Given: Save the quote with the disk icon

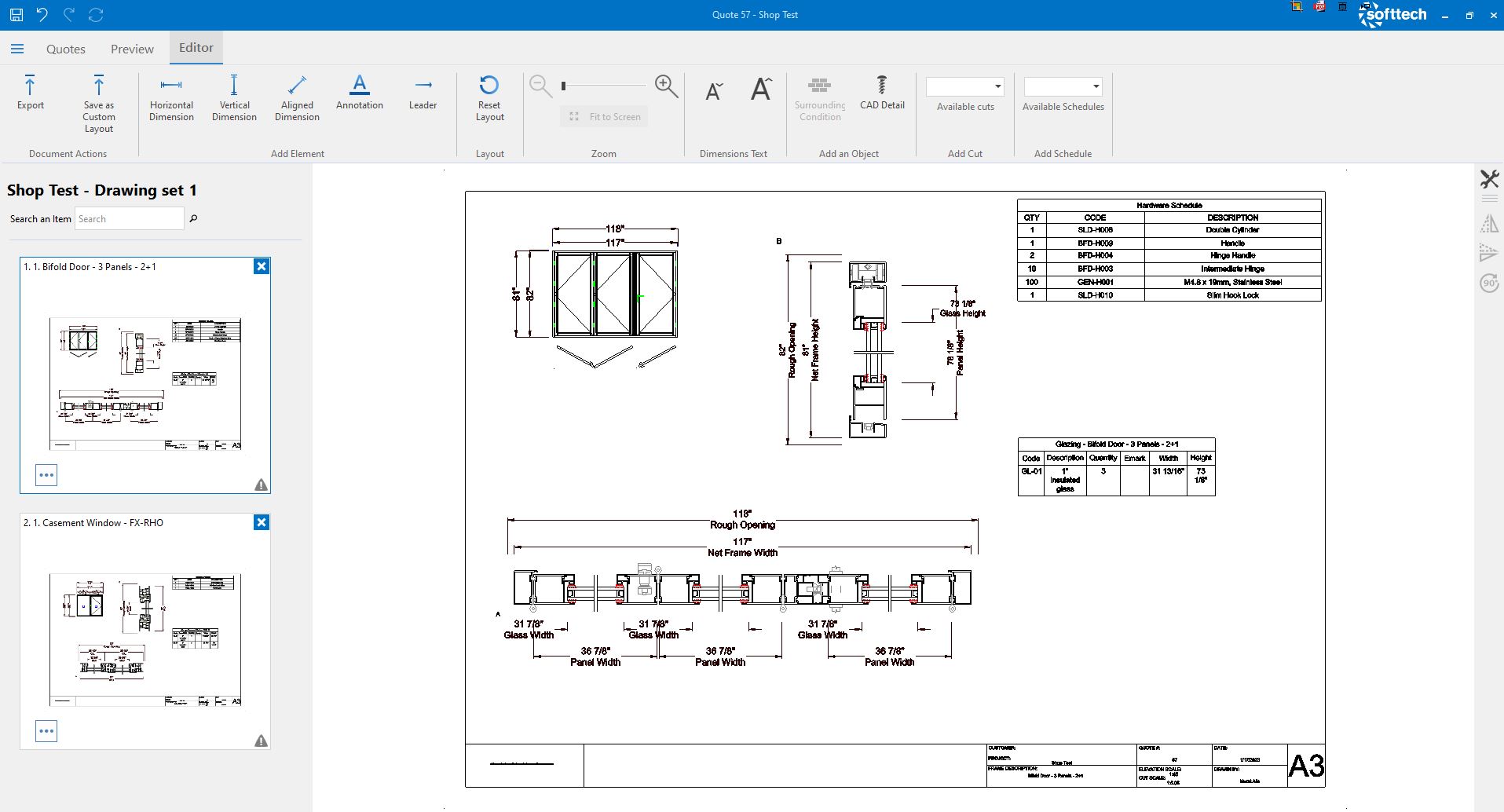Looking at the screenshot, I should point(16,15).
